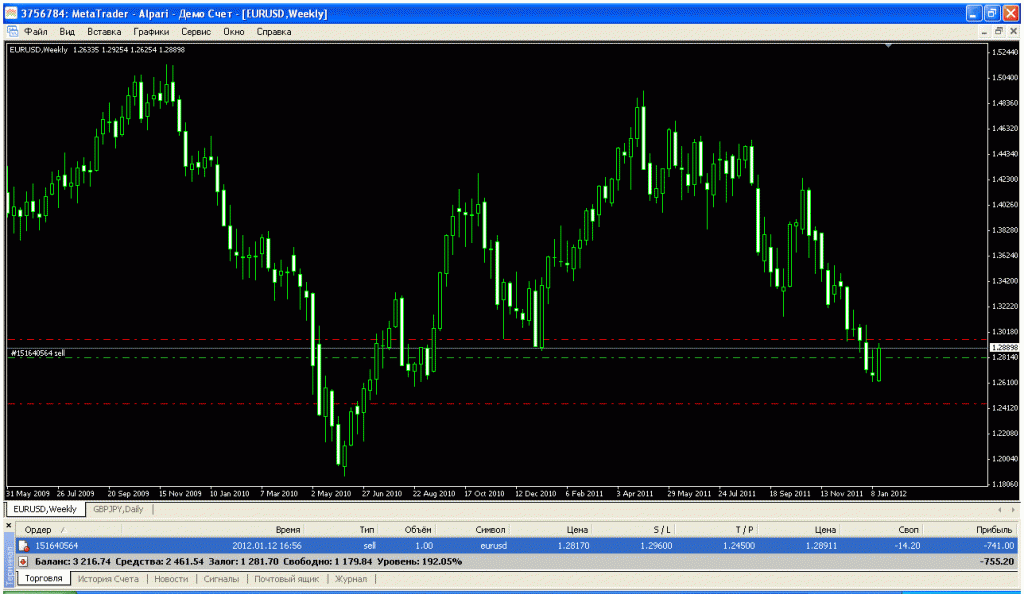Click the balance row icon before Баланс
This screenshot has height=594, width=1024.
click(23, 562)
